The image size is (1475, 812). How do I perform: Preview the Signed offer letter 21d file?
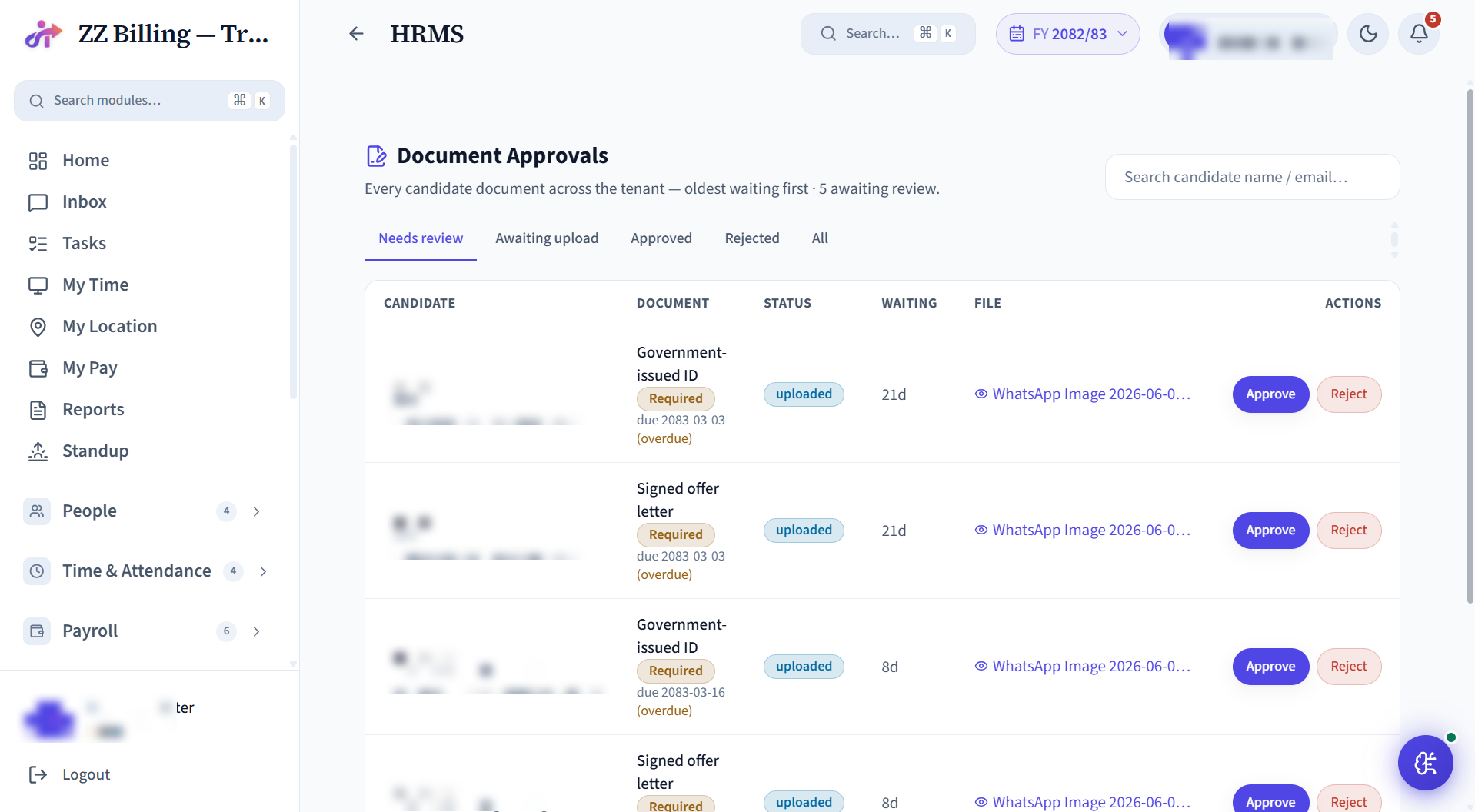pos(1083,531)
